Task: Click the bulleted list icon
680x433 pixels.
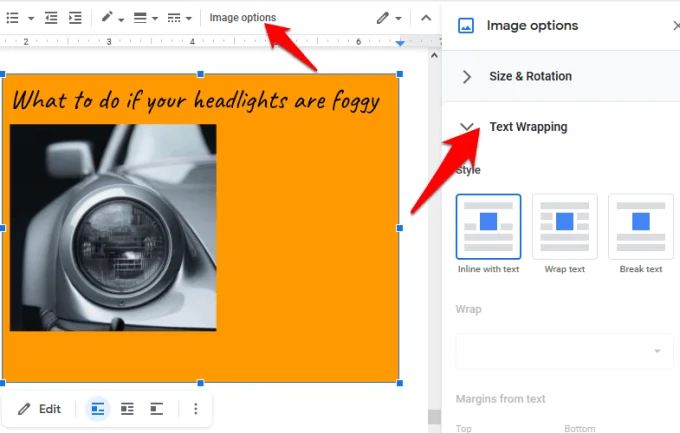Action: 13,18
